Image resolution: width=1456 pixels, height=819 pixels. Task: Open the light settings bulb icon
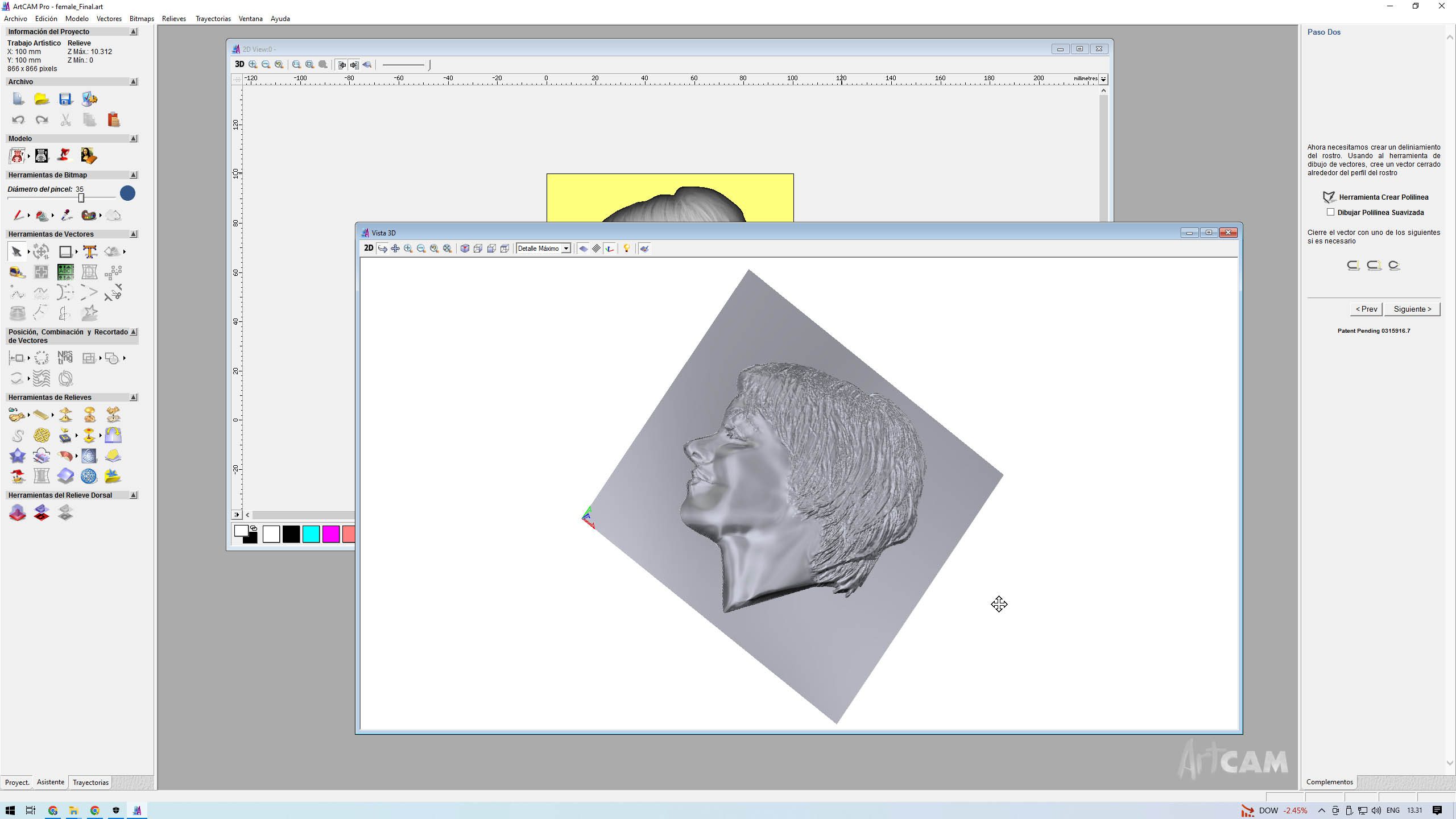tap(626, 249)
